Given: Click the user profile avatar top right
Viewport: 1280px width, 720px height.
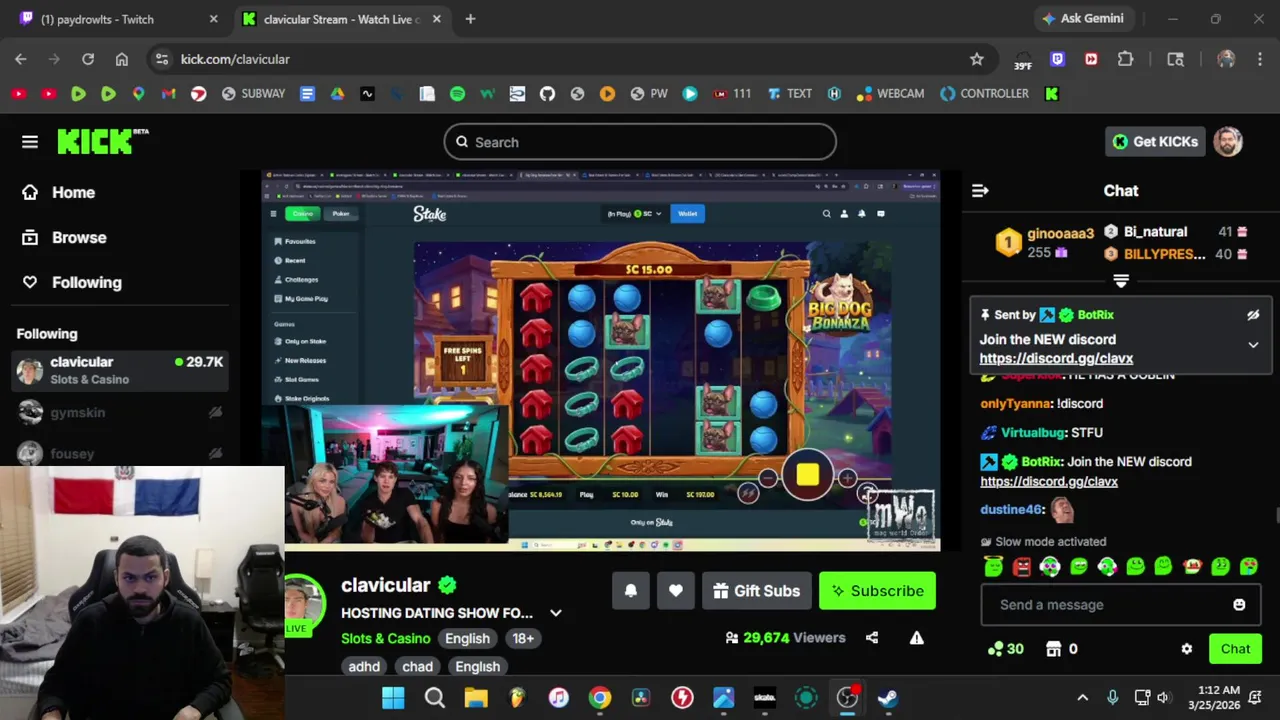Looking at the screenshot, I should pos(1228,142).
